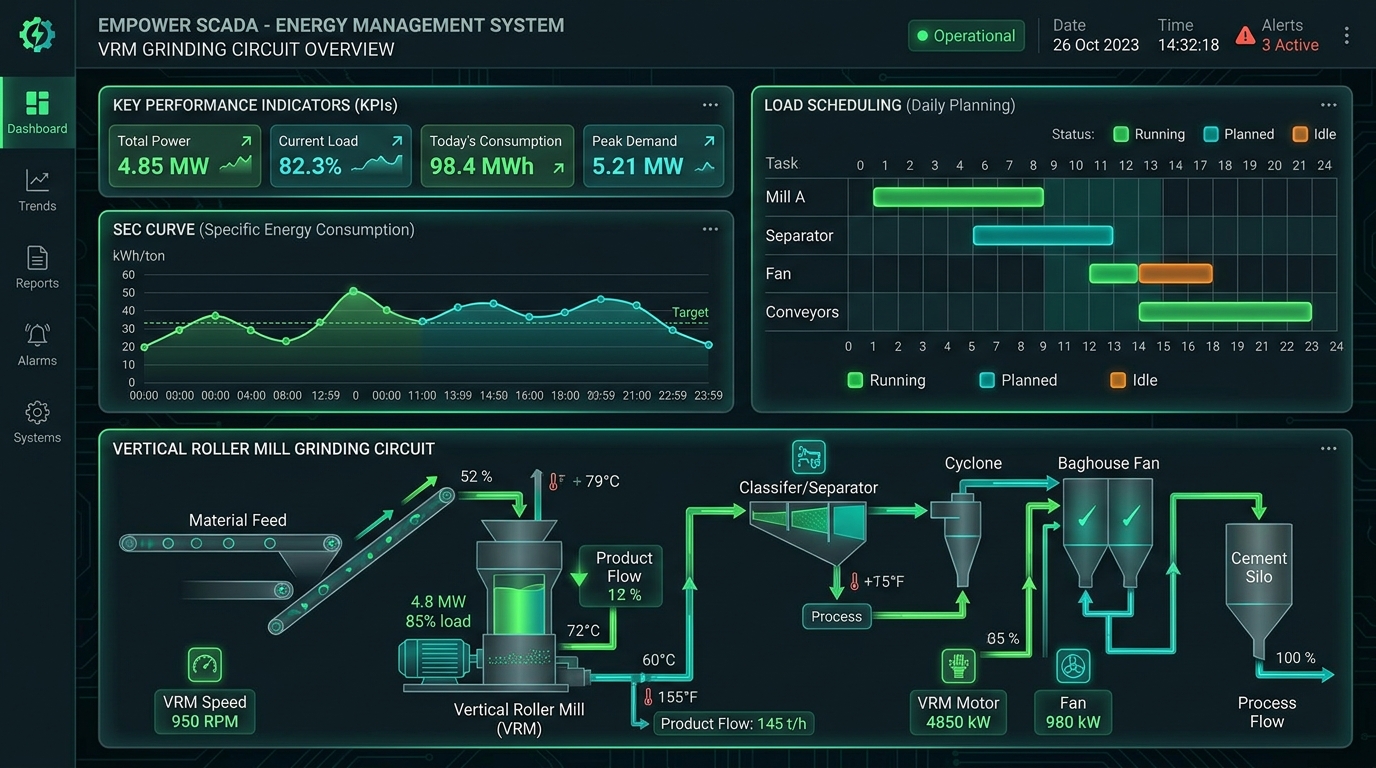Select the Fan running green schedule bar
Screen dimensions: 1376x768
click(x=1113, y=273)
